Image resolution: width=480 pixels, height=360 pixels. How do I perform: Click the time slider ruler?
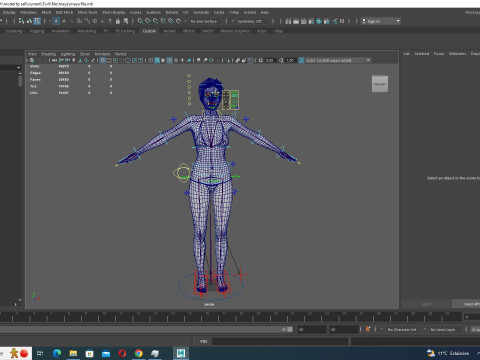230,316
